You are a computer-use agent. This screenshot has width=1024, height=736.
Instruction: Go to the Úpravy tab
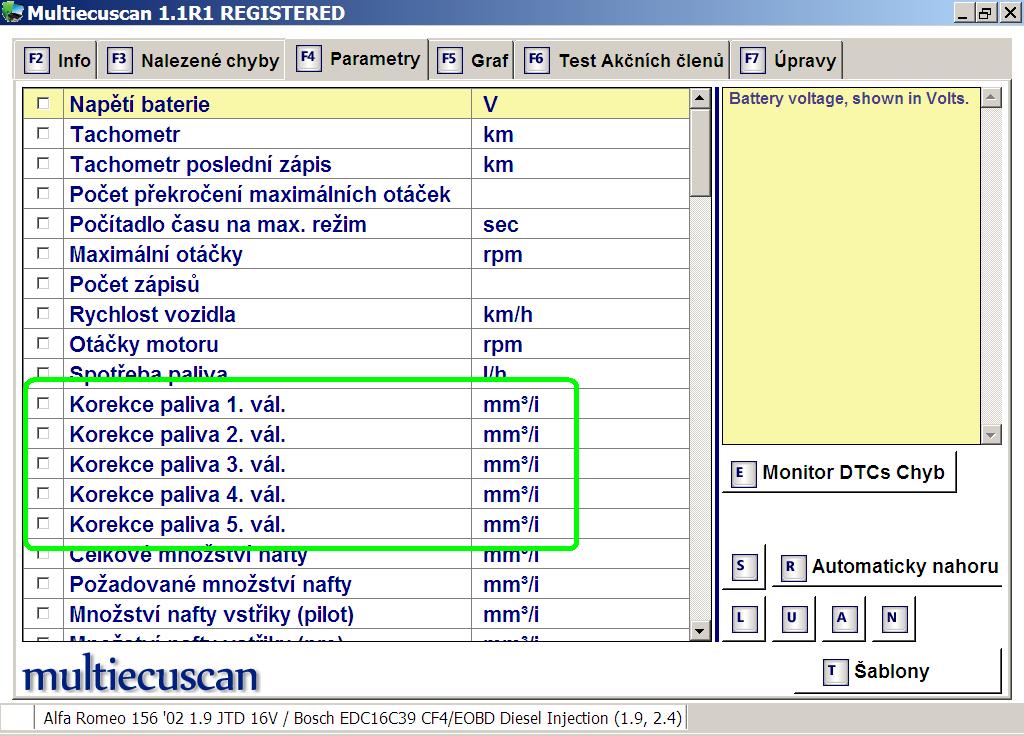click(x=789, y=60)
